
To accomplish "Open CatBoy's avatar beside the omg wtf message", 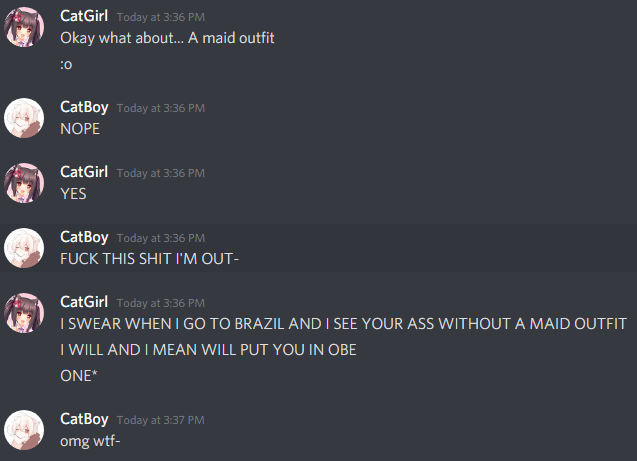I will tap(24, 430).
